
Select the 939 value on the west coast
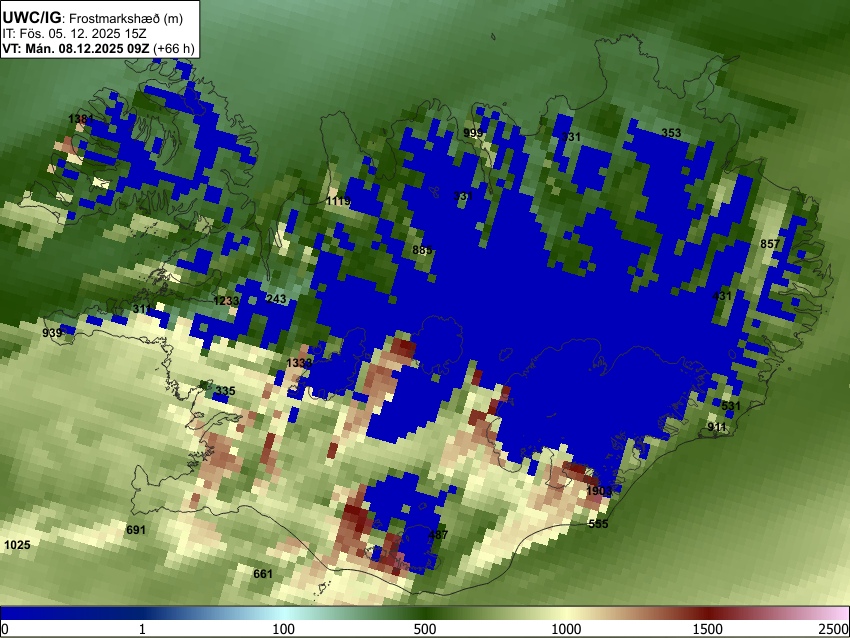[52, 332]
